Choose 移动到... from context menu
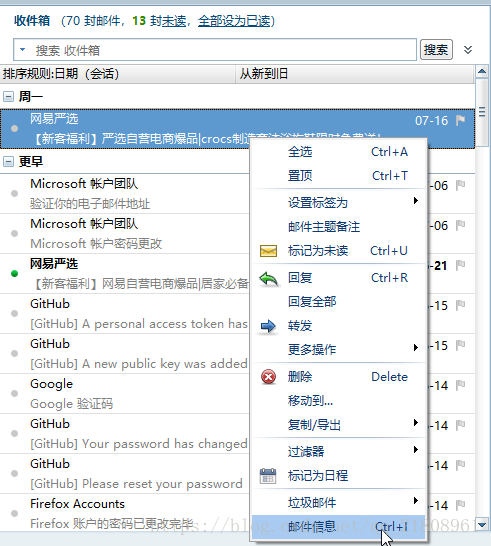The image size is (491, 546). pyautogui.click(x=338, y=401)
